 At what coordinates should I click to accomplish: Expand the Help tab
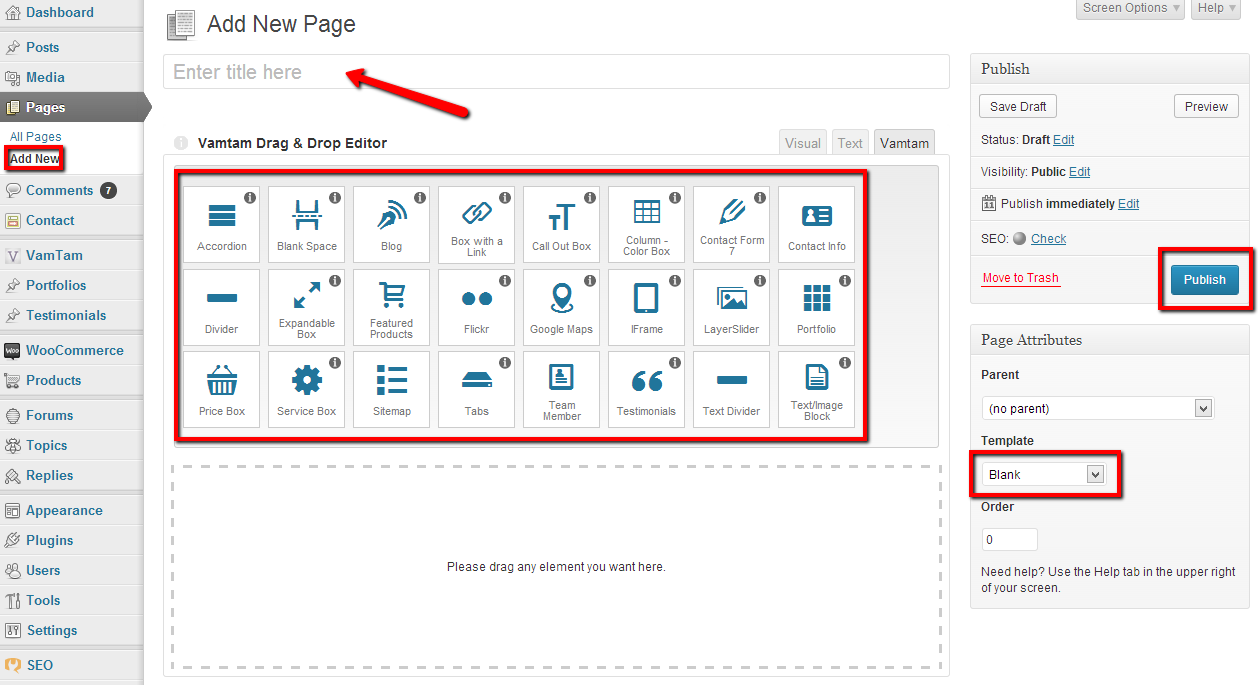tap(1217, 8)
